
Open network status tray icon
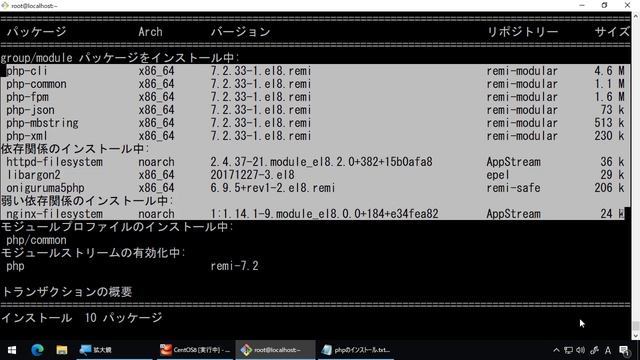click(x=568, y=350)
